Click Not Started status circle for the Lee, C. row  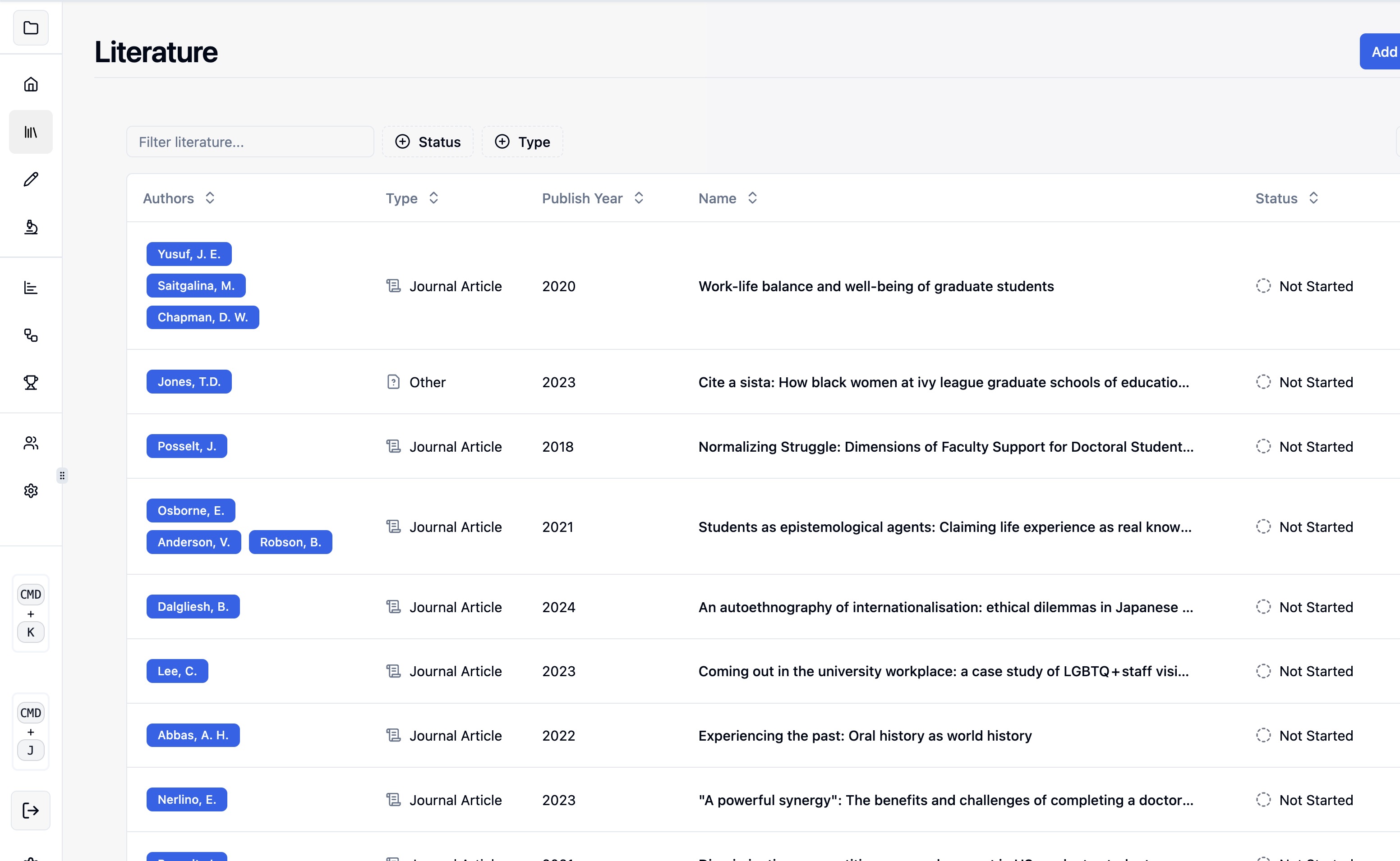[x=1263, y=671]
